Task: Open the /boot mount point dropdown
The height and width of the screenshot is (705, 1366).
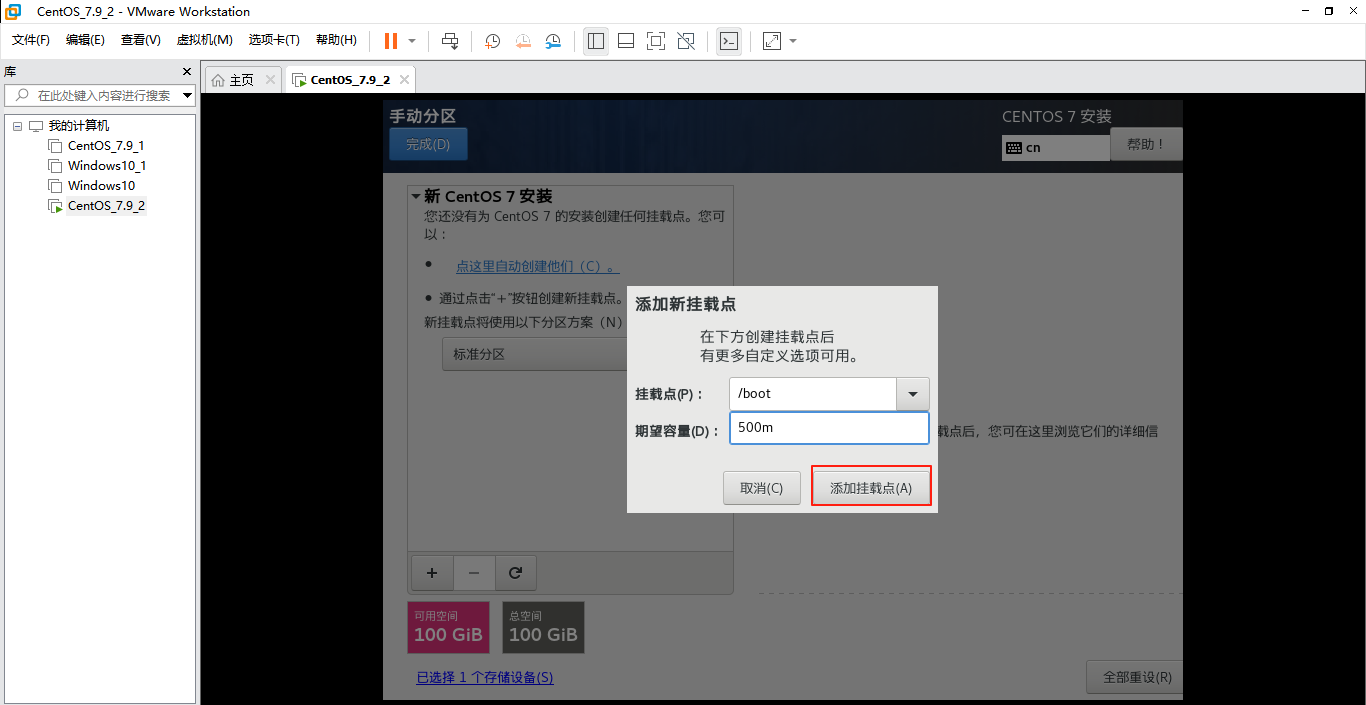Action: pyautogui.click(x=911, y=393)
